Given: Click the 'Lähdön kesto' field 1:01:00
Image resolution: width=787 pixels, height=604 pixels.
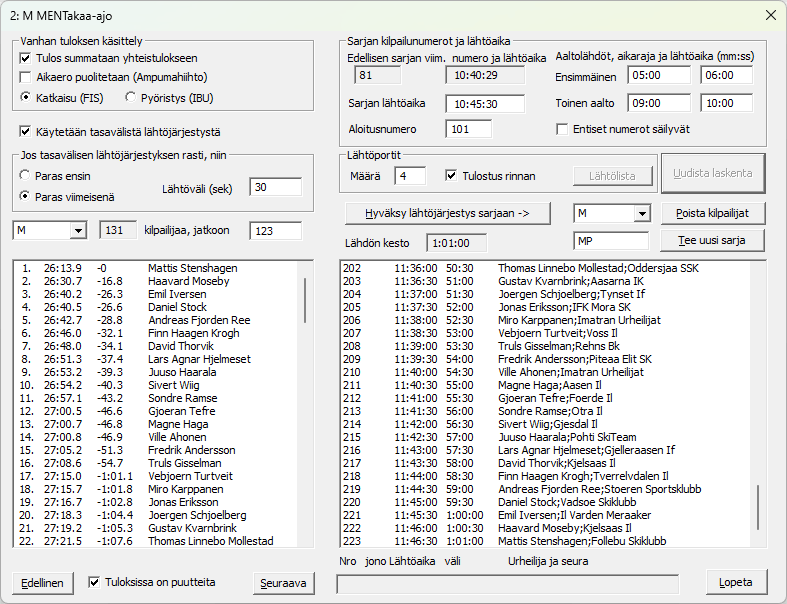Looking at the screenshot, I should click(x=456, y=243).
